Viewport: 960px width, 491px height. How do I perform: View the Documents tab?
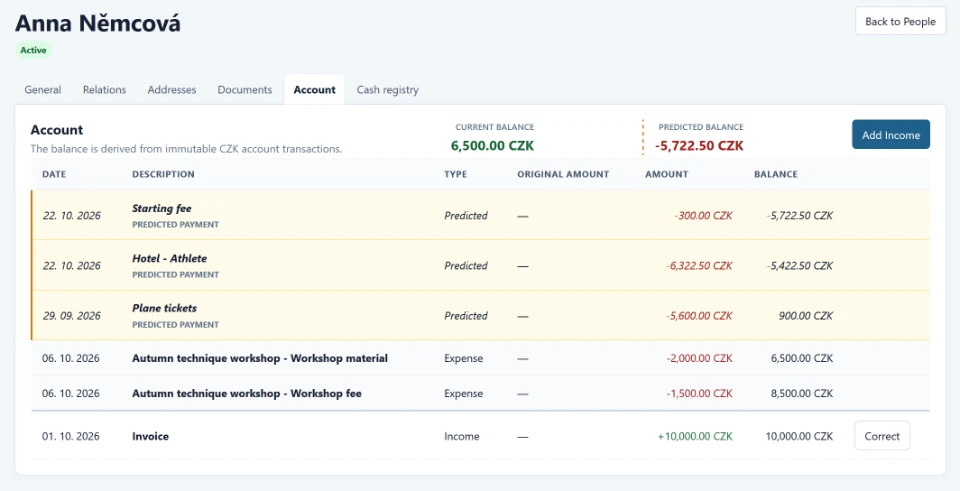click(x=245, y=89)
